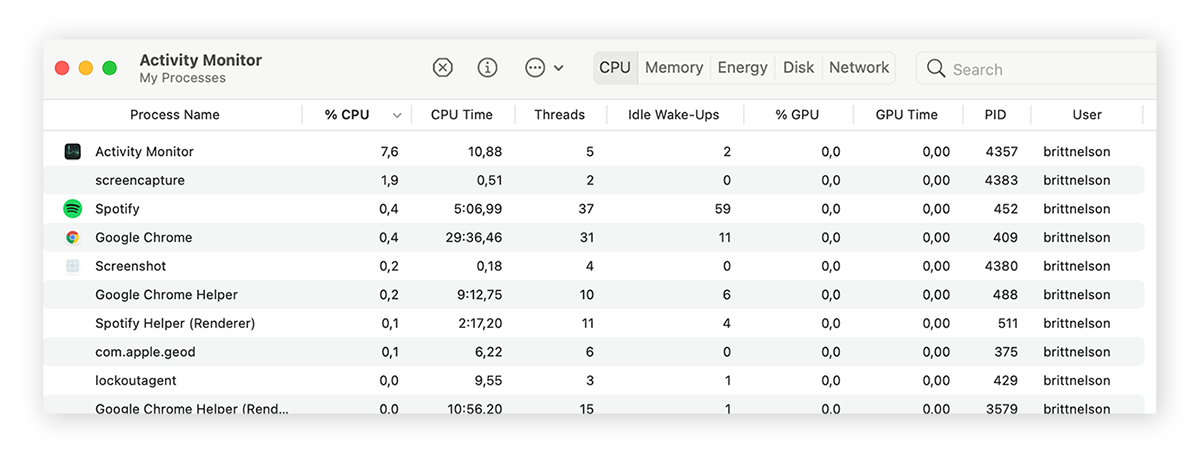Sort by the Threads column header
This screenshot has width=1200, height=453.
pyautogui.click(x=559, y=115)
